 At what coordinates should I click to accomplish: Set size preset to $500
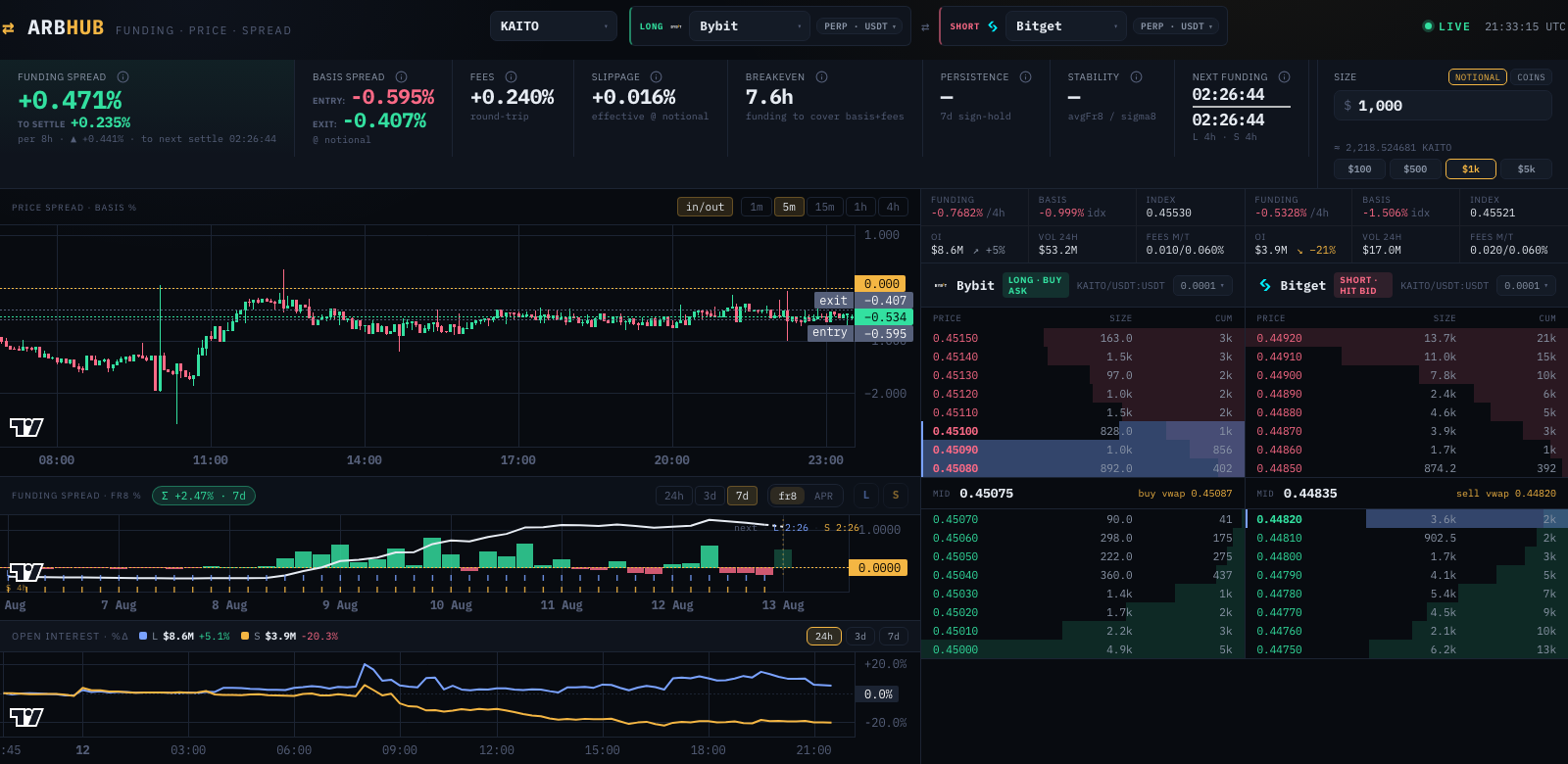1415,168
